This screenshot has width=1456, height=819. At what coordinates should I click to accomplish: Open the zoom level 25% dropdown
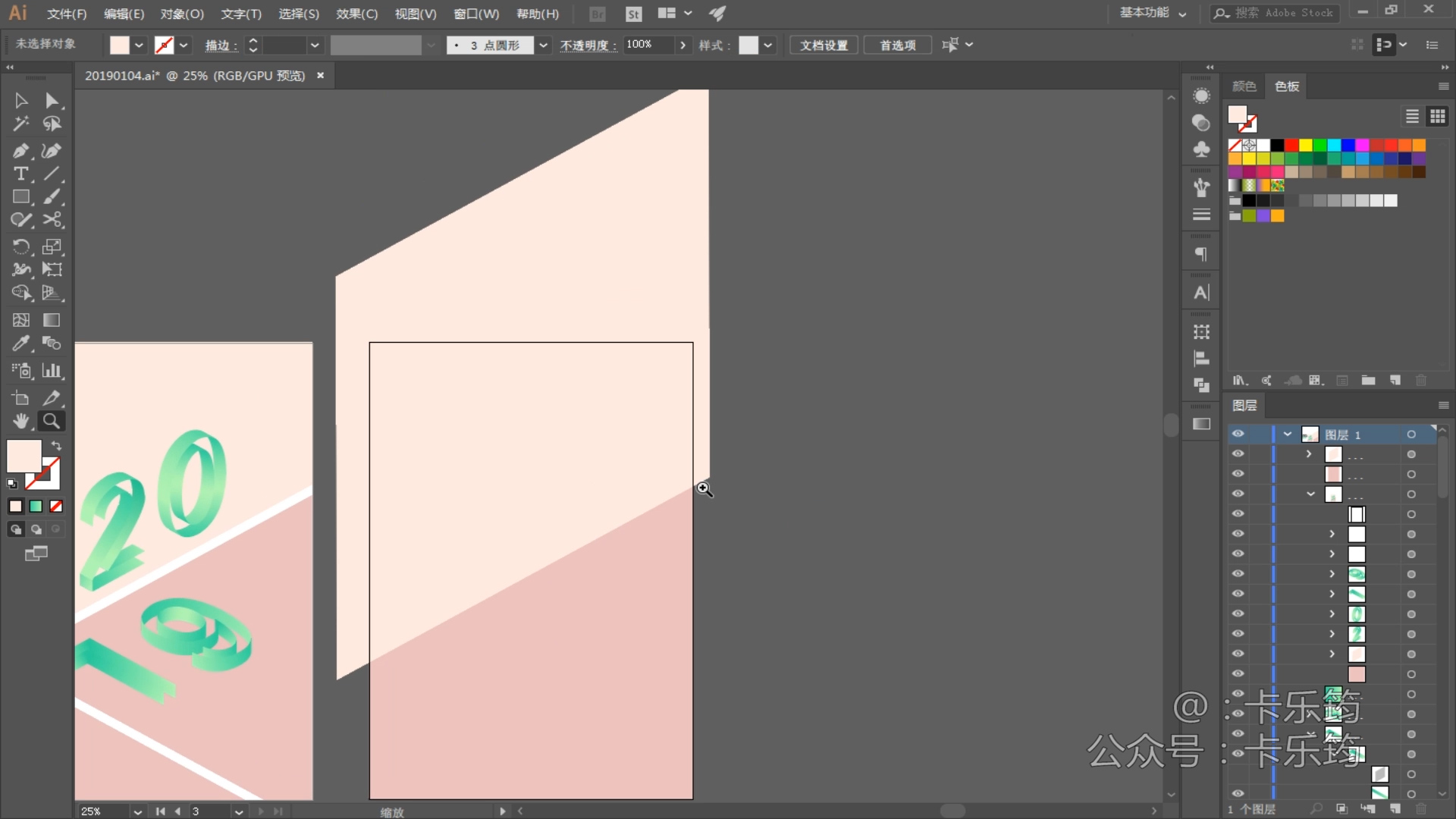coord(137,811)
